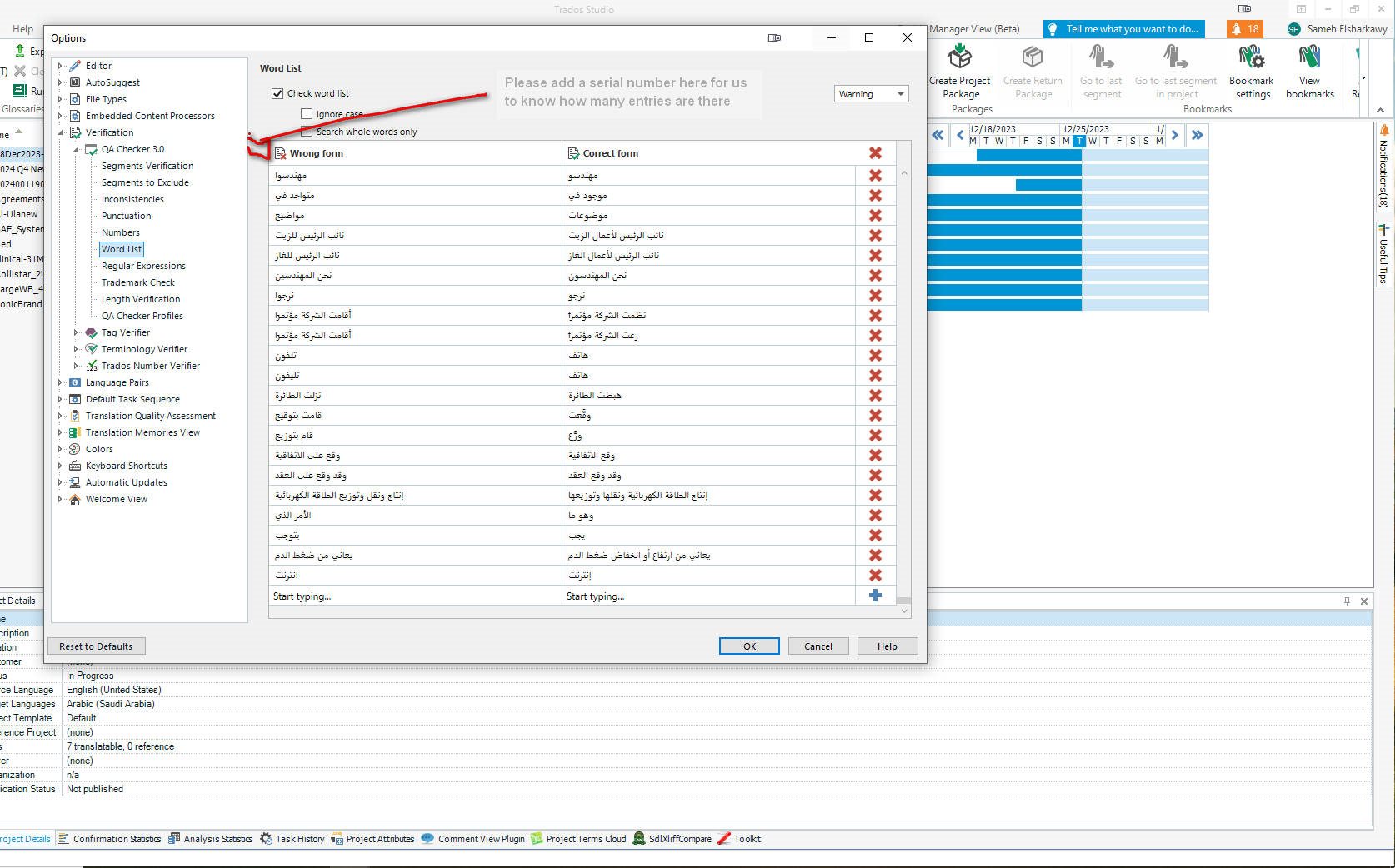Click View bookmarks icon
The height and width of the screenshot is (868, 1395).
[x=1309, y=56]
